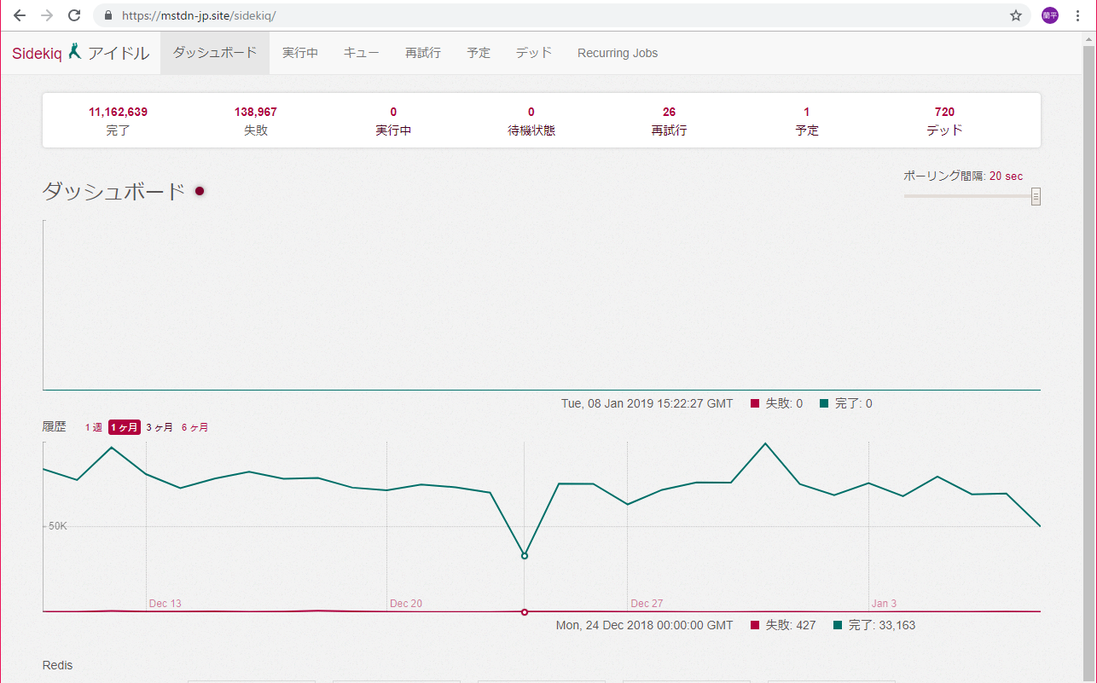Click the red 失敗: 427 legend square
Viewport: 1097px width, 683px height.
coord(754,625)
